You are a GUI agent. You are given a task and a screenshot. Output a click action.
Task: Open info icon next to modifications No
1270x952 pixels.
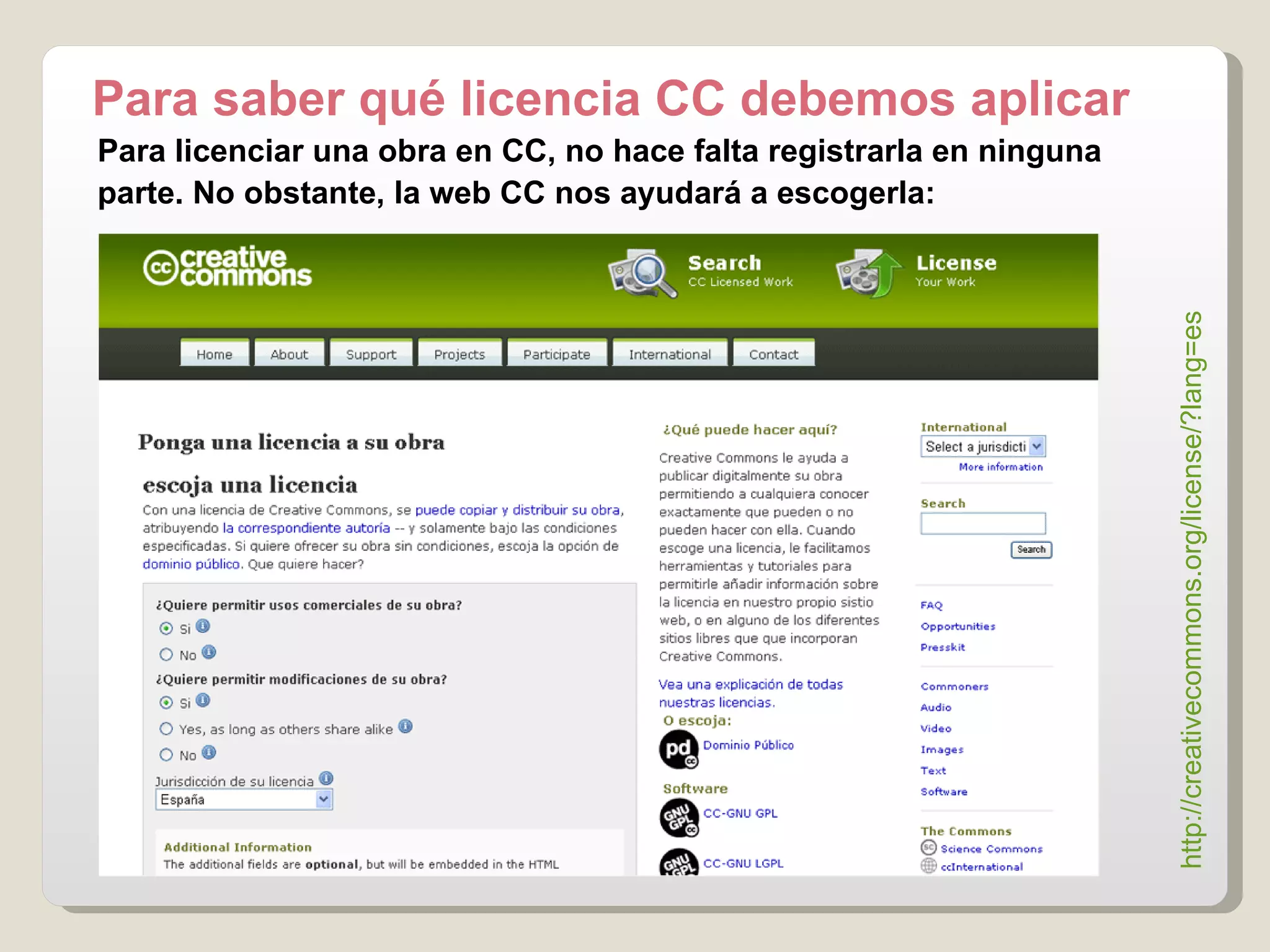tap(209, 752)
